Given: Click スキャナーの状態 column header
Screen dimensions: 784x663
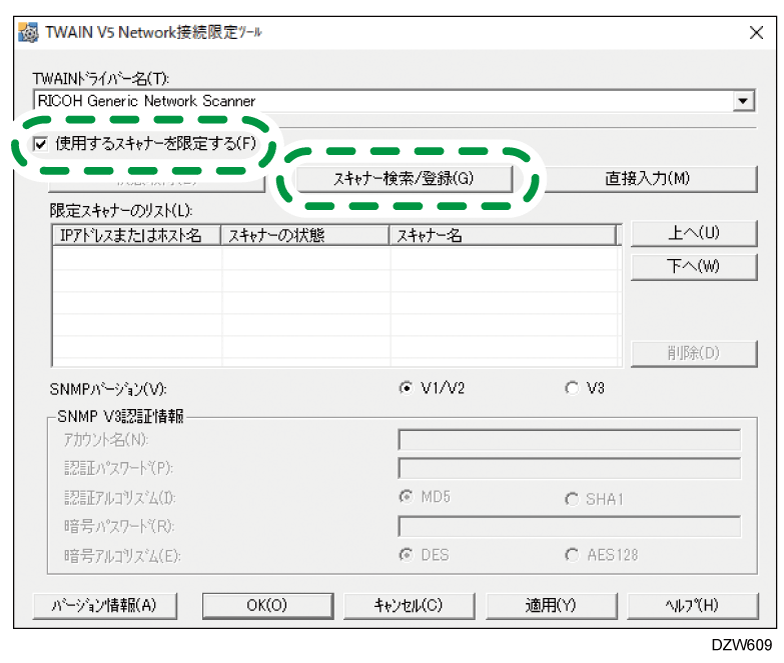Looking at the screenshot, I should pos(305,235).
